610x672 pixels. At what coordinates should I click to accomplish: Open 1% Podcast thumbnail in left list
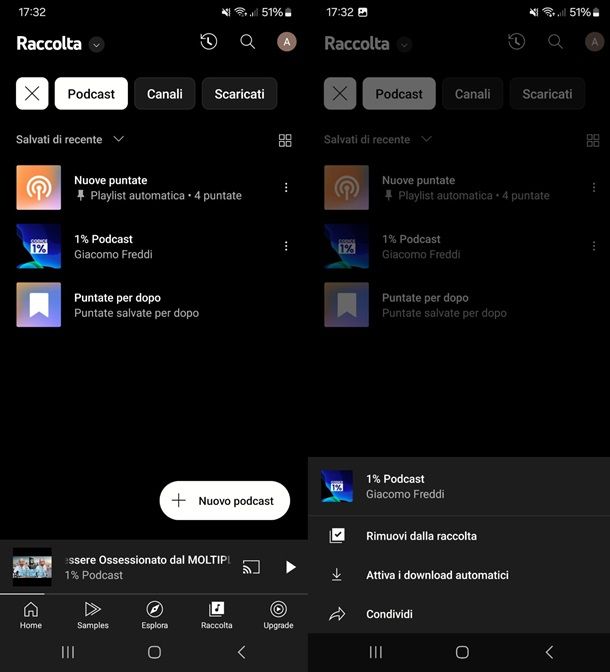[39, 246]
